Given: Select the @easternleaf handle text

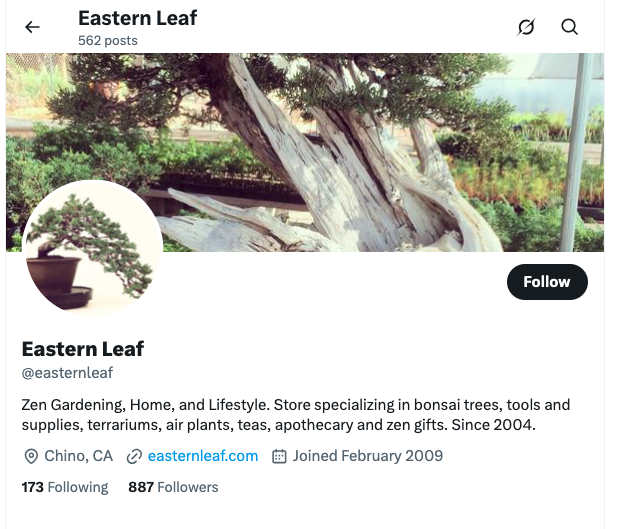Looking at the screenshot, I should [x=67, y=373].
